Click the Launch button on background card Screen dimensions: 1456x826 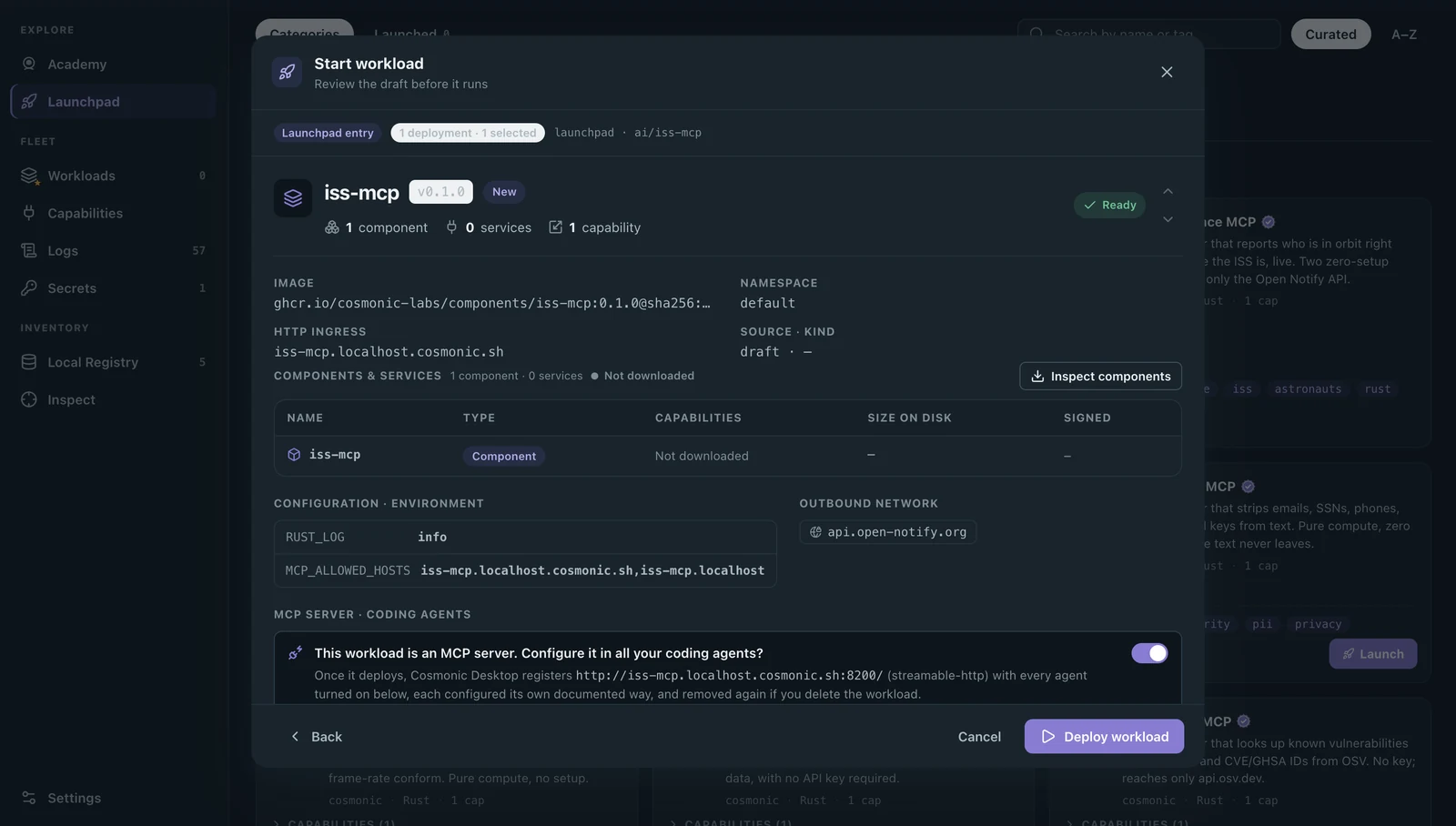(x=1373, y=654)
